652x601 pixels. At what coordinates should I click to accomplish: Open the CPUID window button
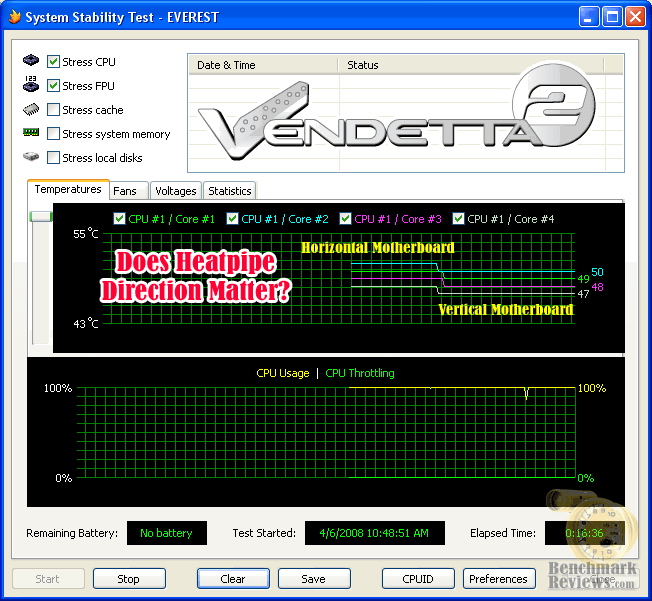[418, 579]
